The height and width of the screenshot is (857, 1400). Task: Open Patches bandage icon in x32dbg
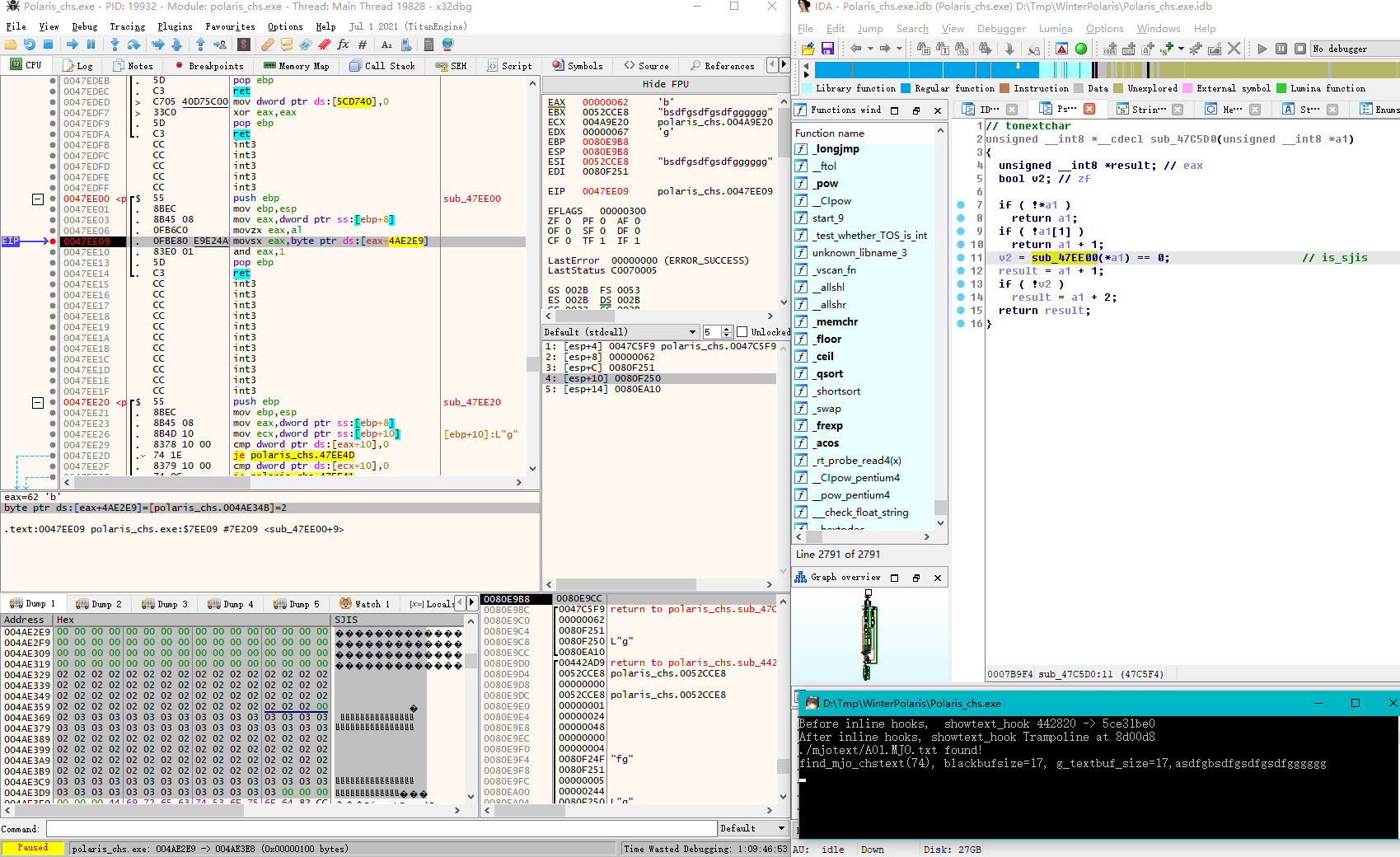268,44
